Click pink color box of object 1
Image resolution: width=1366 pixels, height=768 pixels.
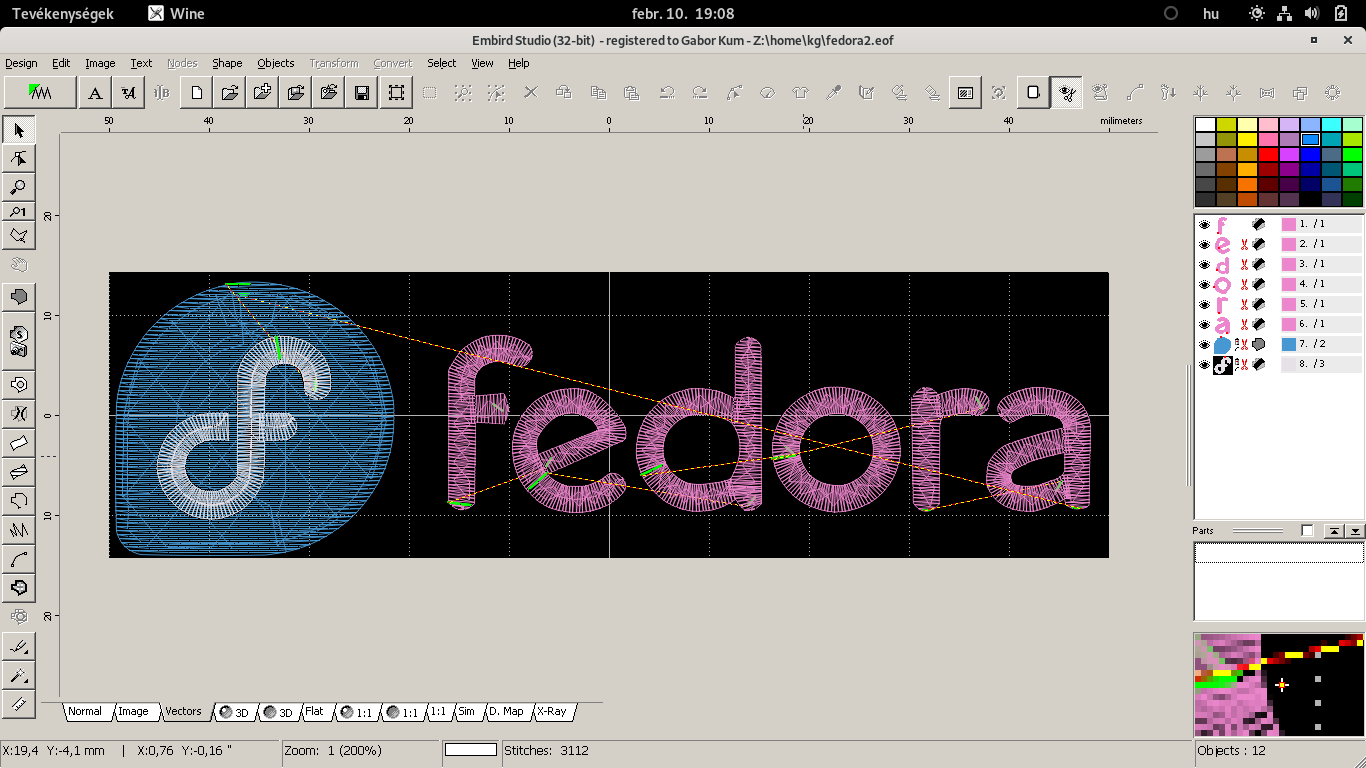pyautogui.click(x=1289, y=225)
